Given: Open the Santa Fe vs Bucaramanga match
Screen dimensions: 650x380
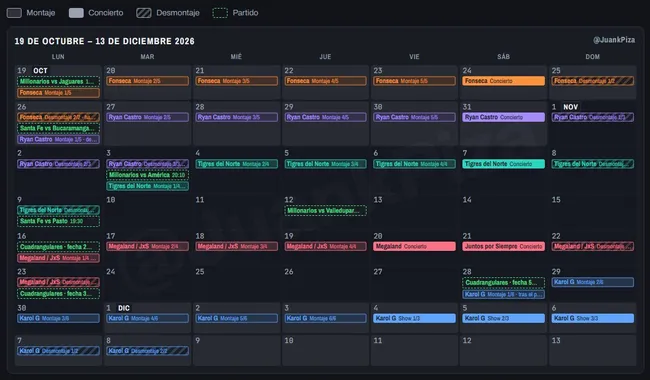Looking at the screenshot, I should click(58, 128).
